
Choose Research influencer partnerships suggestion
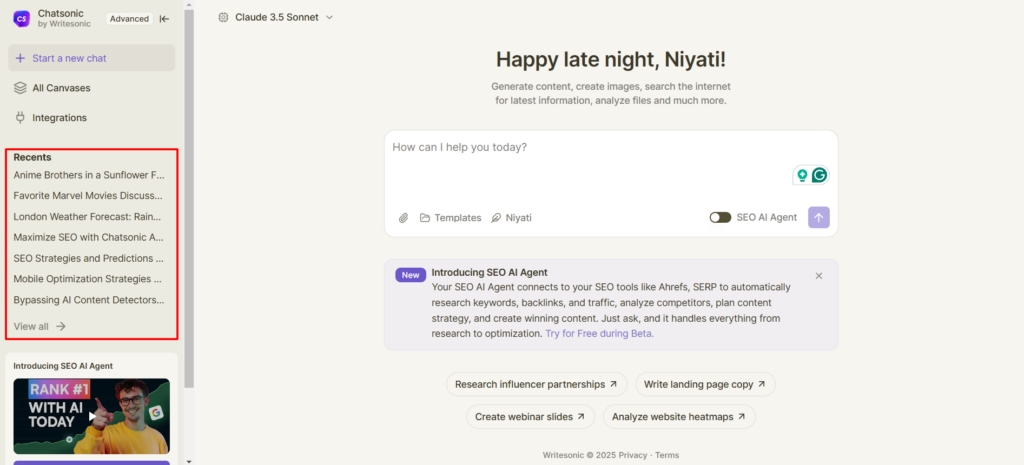click(x=536, y=385)
